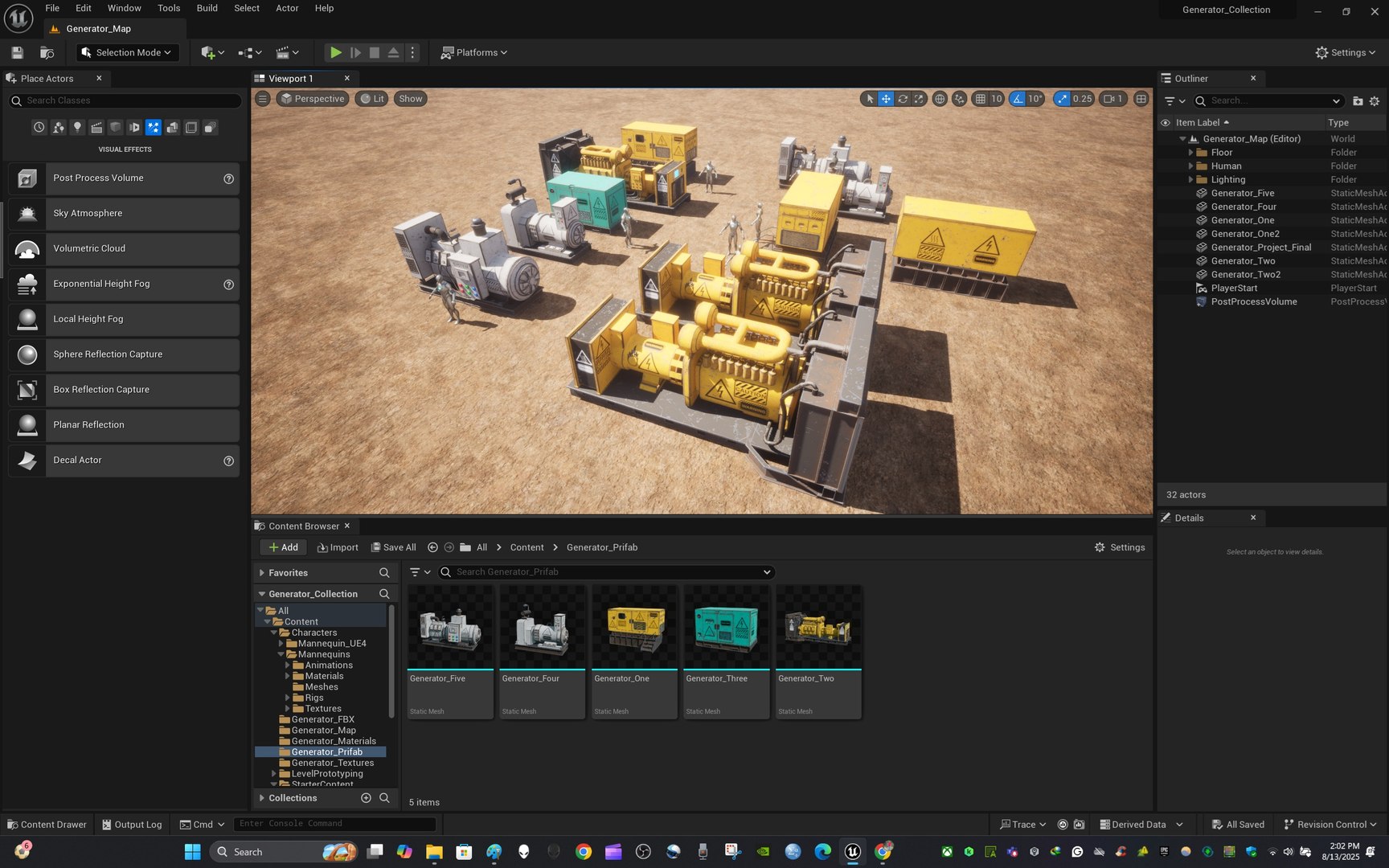The height and width of the screenshot is (868, 1389).
Task: Activate the Select objects cursor tool in viewport
Action: (869, 99)
